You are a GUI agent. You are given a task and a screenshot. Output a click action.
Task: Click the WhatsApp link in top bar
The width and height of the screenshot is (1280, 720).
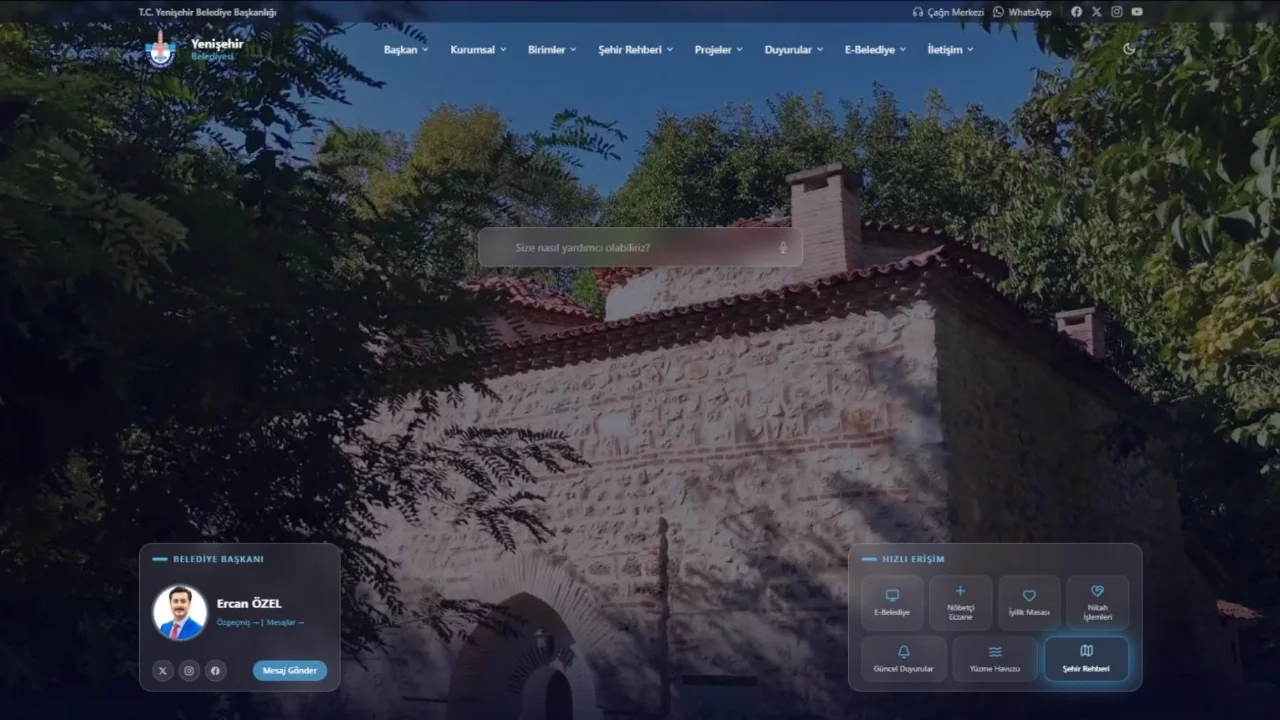click(1022, 12)
